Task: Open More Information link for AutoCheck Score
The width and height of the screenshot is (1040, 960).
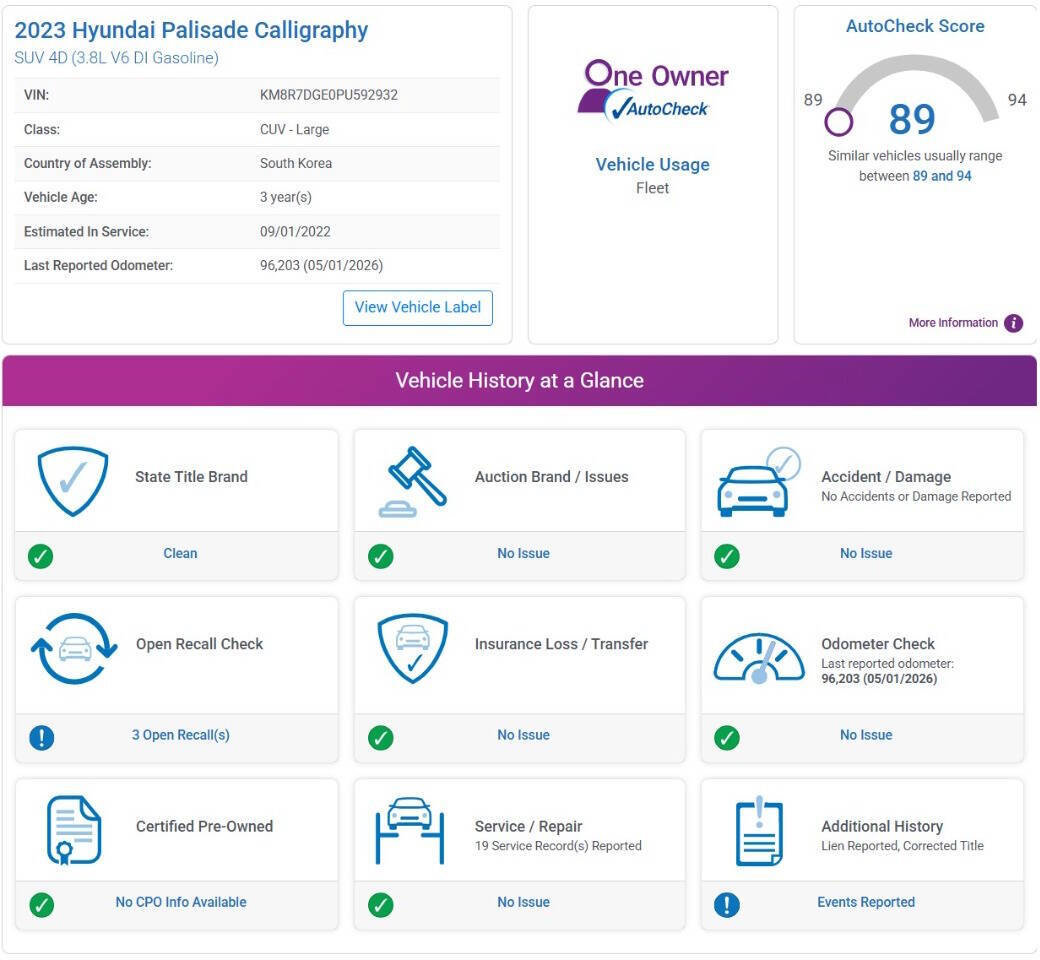Action: (x=952, y=322)
